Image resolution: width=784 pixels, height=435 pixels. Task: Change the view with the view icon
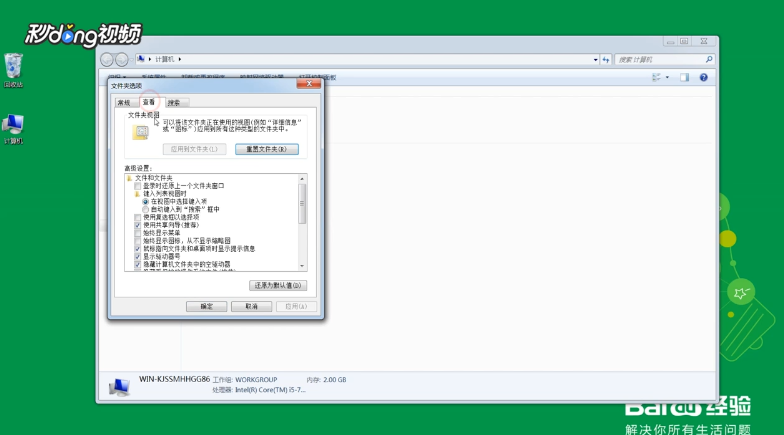[x=656, y=78]
